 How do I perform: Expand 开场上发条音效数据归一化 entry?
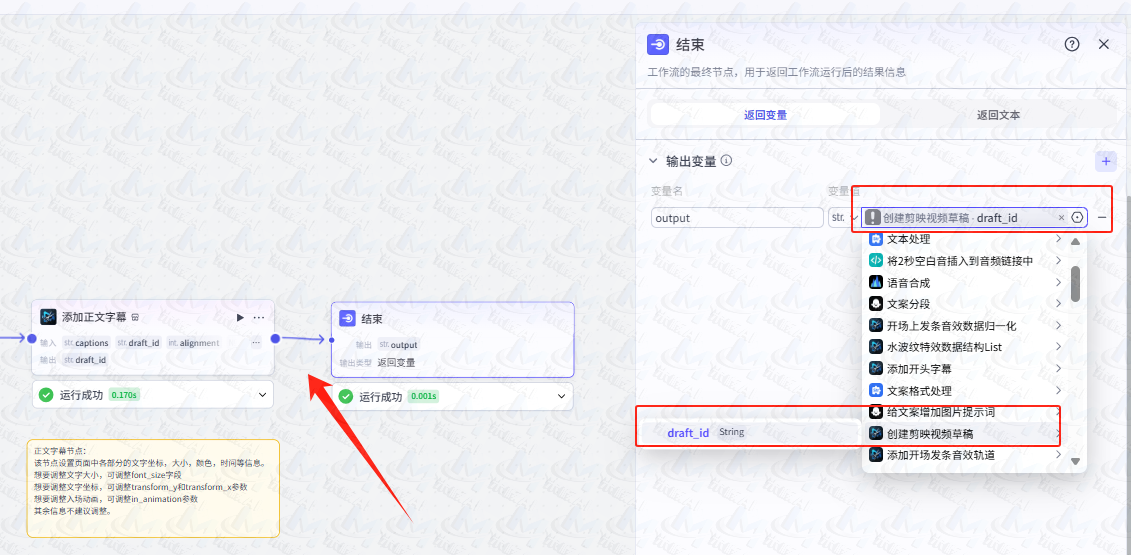click(x=1058, y=325)
